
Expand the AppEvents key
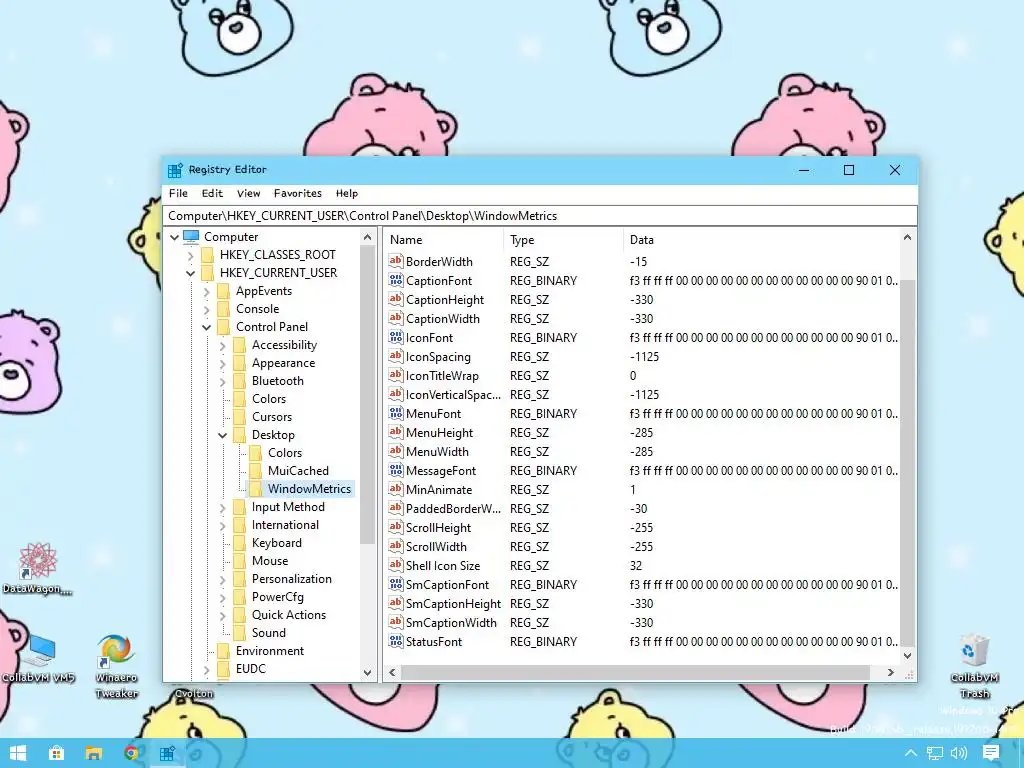point(206,291)
